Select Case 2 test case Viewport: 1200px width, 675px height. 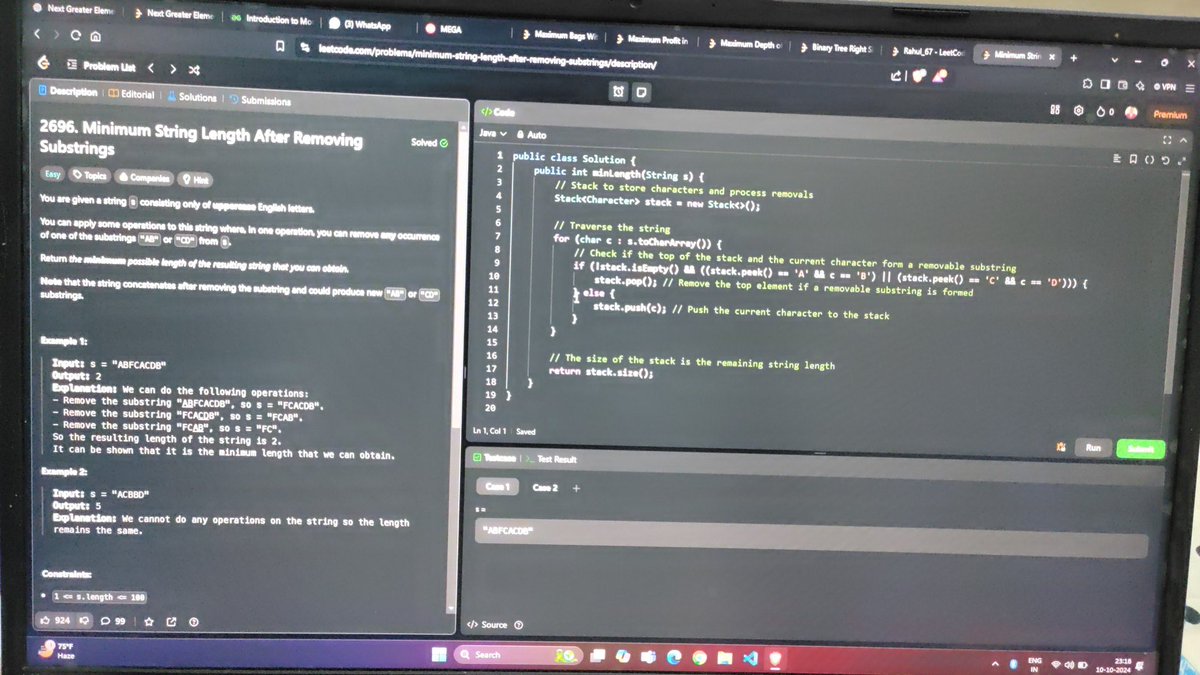click(544, 487)
